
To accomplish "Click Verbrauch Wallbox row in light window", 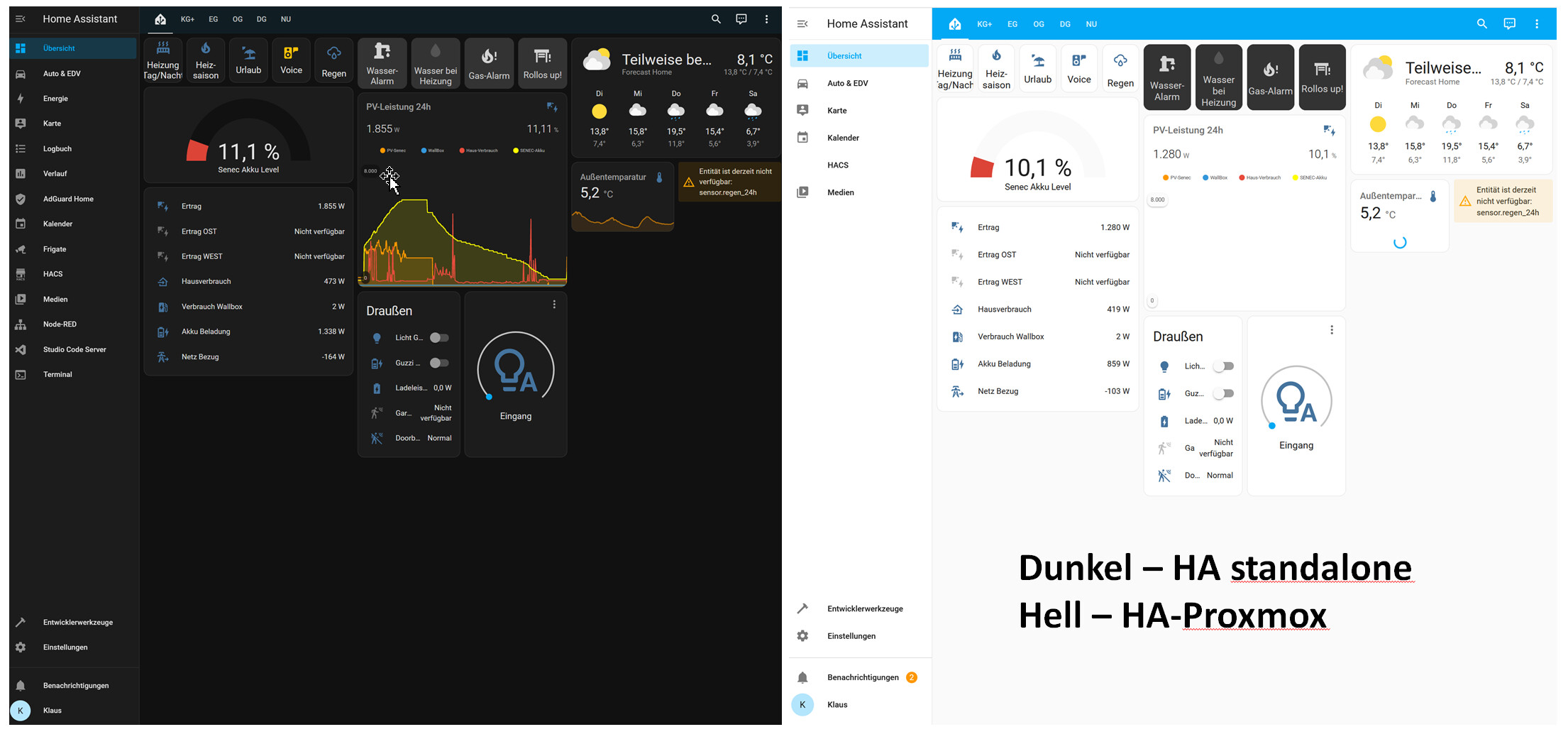I will (1037, 337).
